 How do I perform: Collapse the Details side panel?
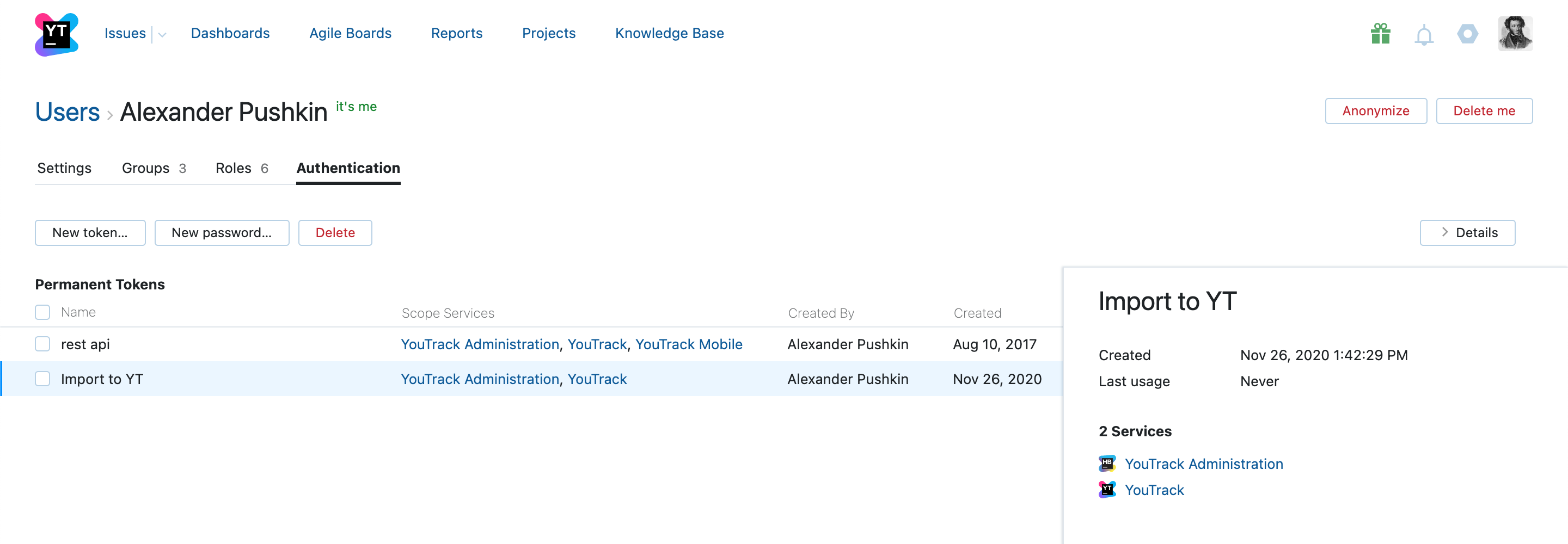pos(1467,232)
